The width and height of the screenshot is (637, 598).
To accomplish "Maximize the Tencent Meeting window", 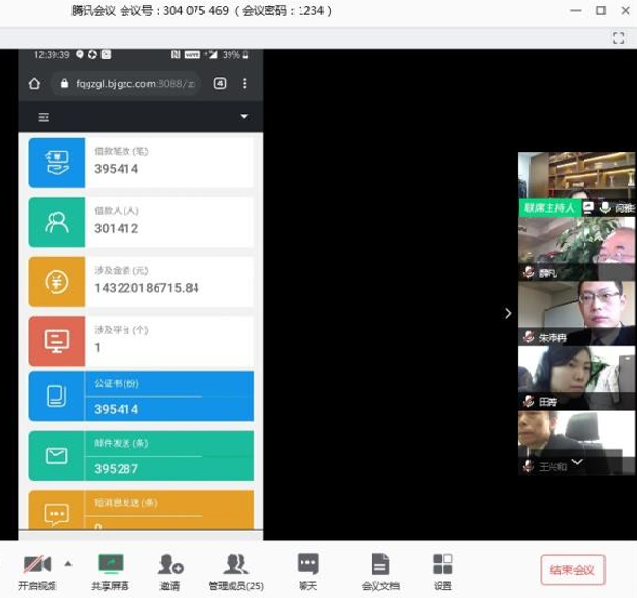I will [601, 11].
